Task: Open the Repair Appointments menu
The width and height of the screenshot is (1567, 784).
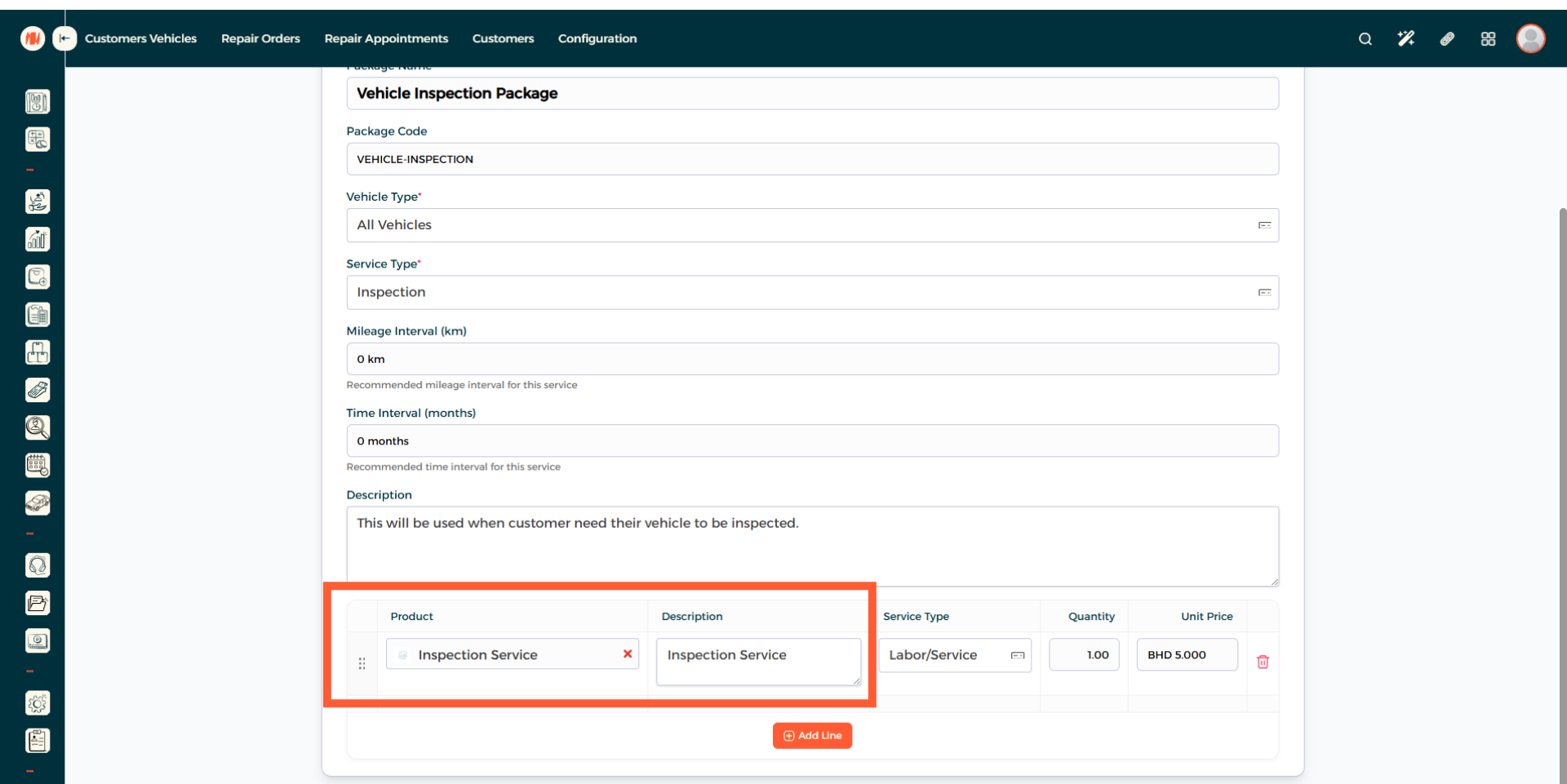Action: click(x=386, y=38)
